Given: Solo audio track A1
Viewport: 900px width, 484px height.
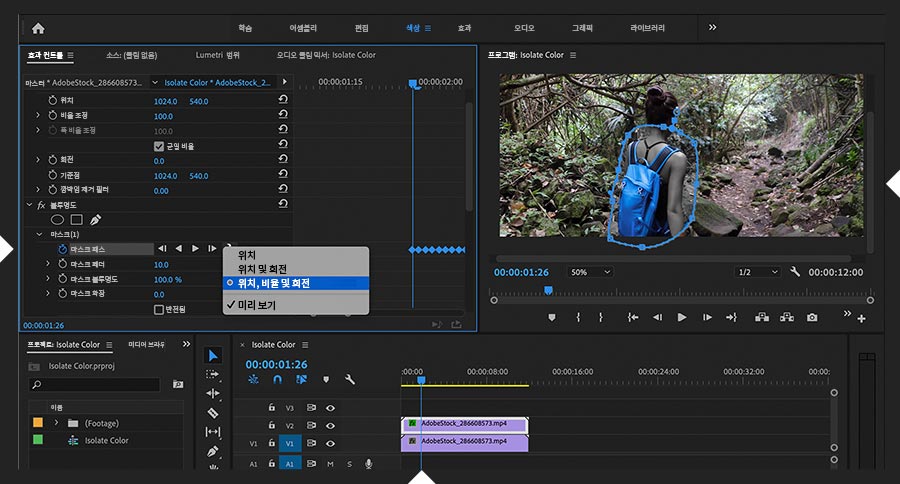Looking at the screenshot, I should tap(349, 464).
